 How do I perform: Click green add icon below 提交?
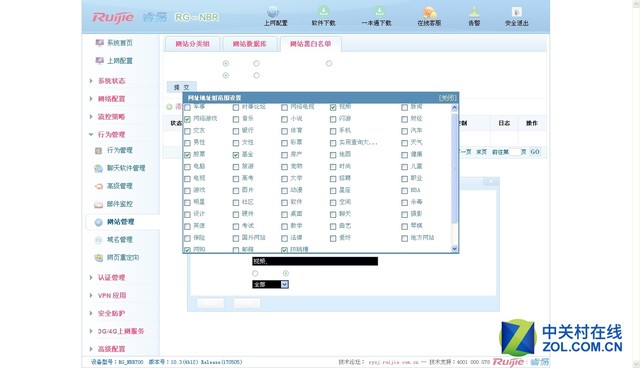point(169,107)
